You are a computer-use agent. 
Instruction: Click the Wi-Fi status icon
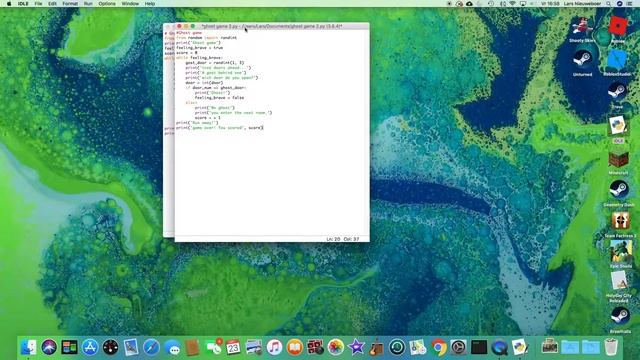pos(513,4)
